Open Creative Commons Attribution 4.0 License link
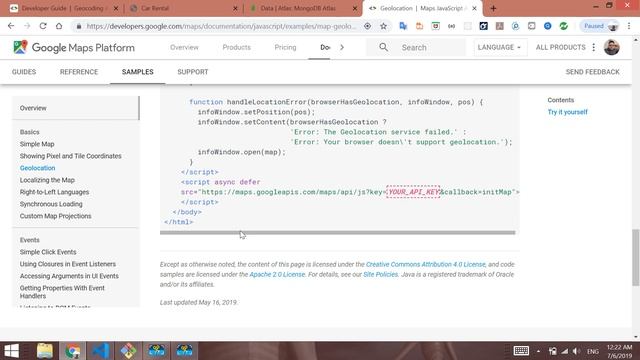 (x=426, y=264)
